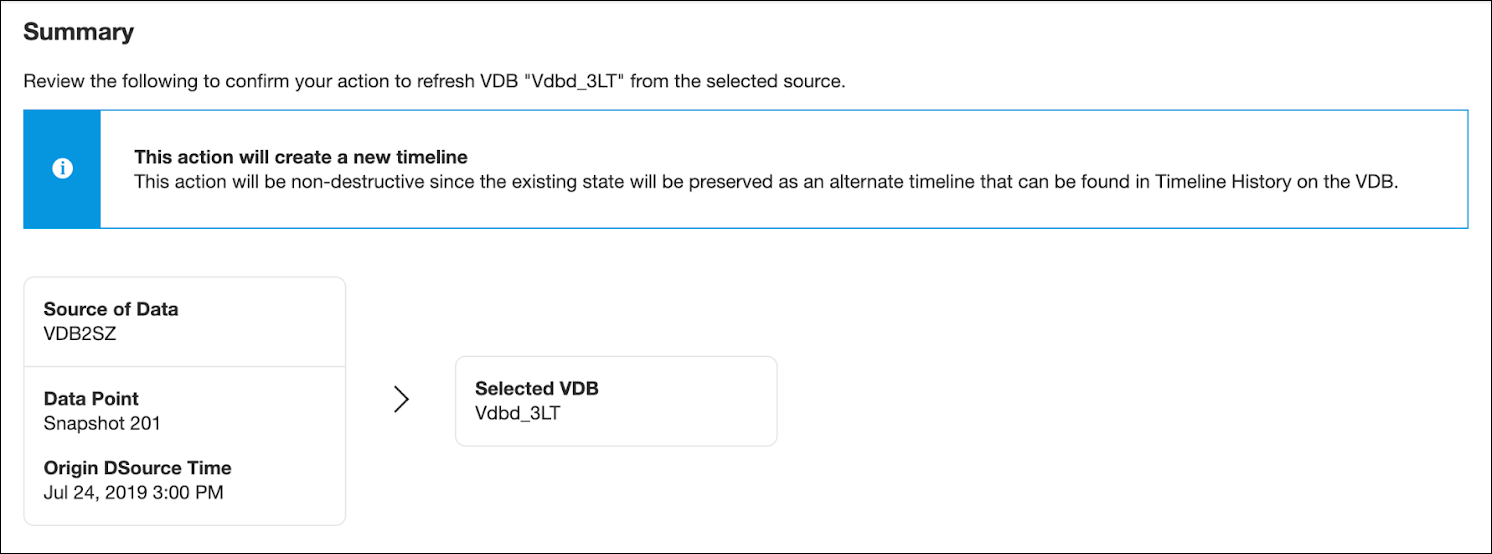Click the right chevron arrow between cards
Screen dimensions: 1492x554
(x=401, y=400)
